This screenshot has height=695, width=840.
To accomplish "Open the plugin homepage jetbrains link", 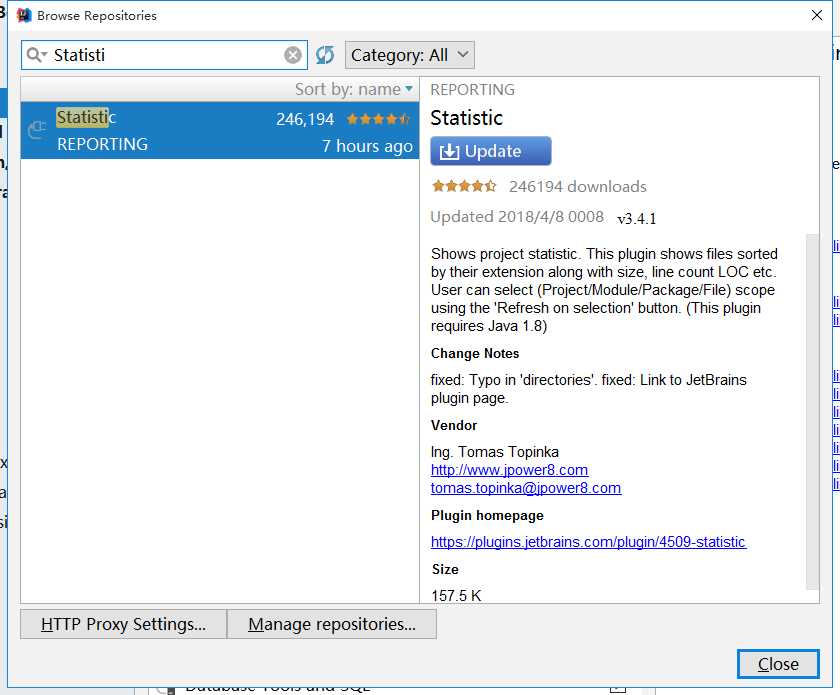I will pos(589,542).
